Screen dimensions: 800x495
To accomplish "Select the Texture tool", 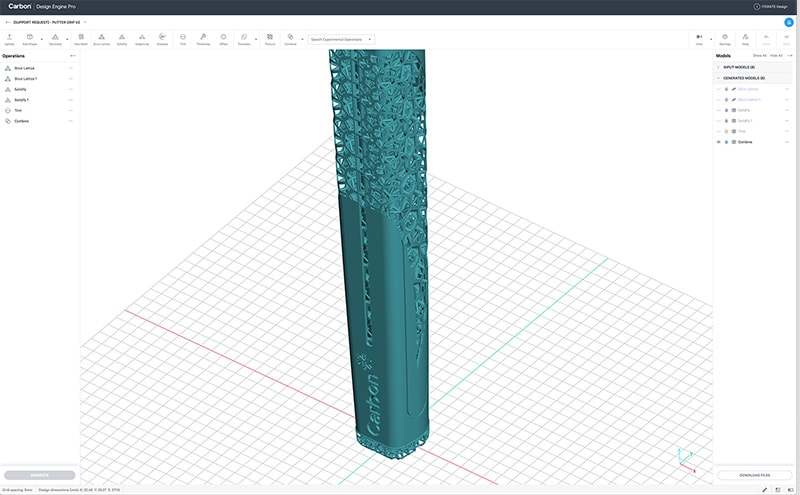I will click(270, 39).
